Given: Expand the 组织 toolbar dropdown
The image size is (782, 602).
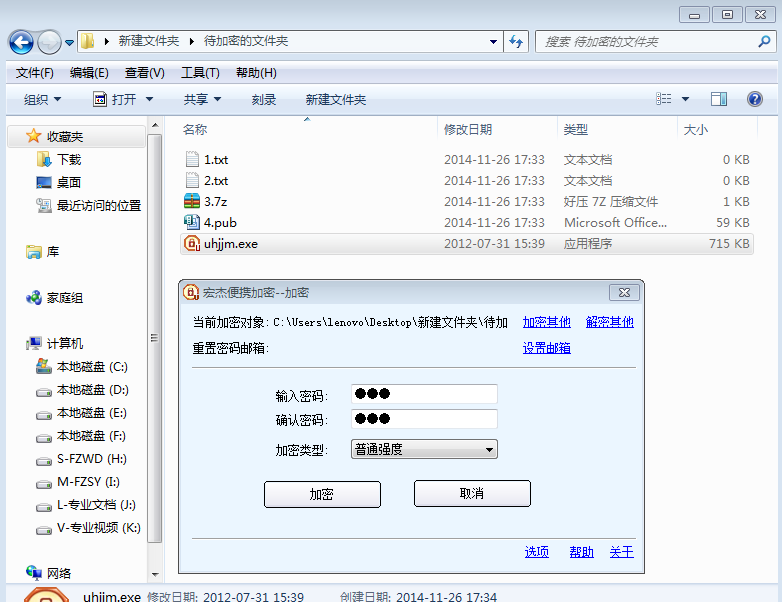Looking at the screenshot, I should pos(42,99).
